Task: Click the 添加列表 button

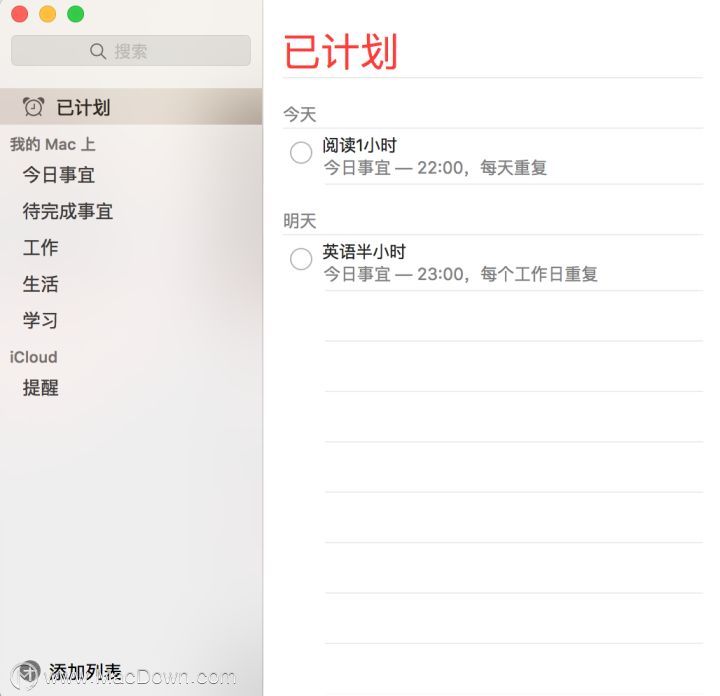Action: [84, 672]
